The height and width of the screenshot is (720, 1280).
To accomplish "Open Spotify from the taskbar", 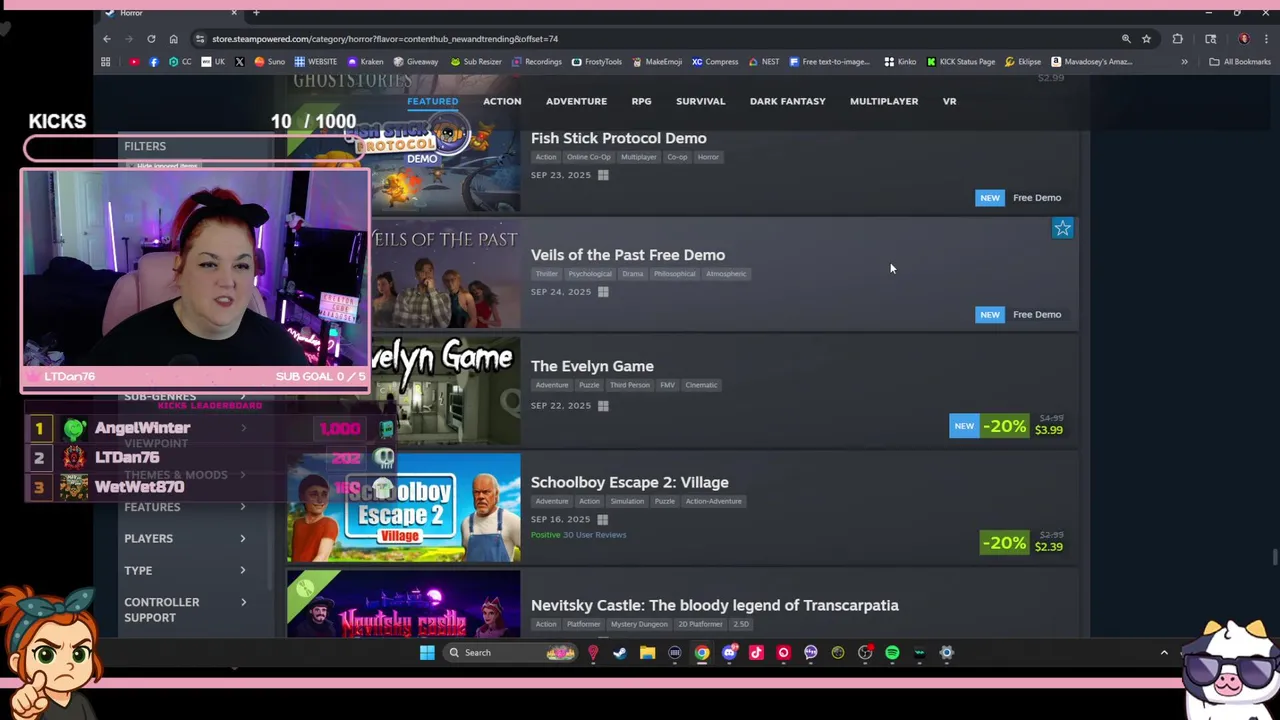I will point(892,653).
